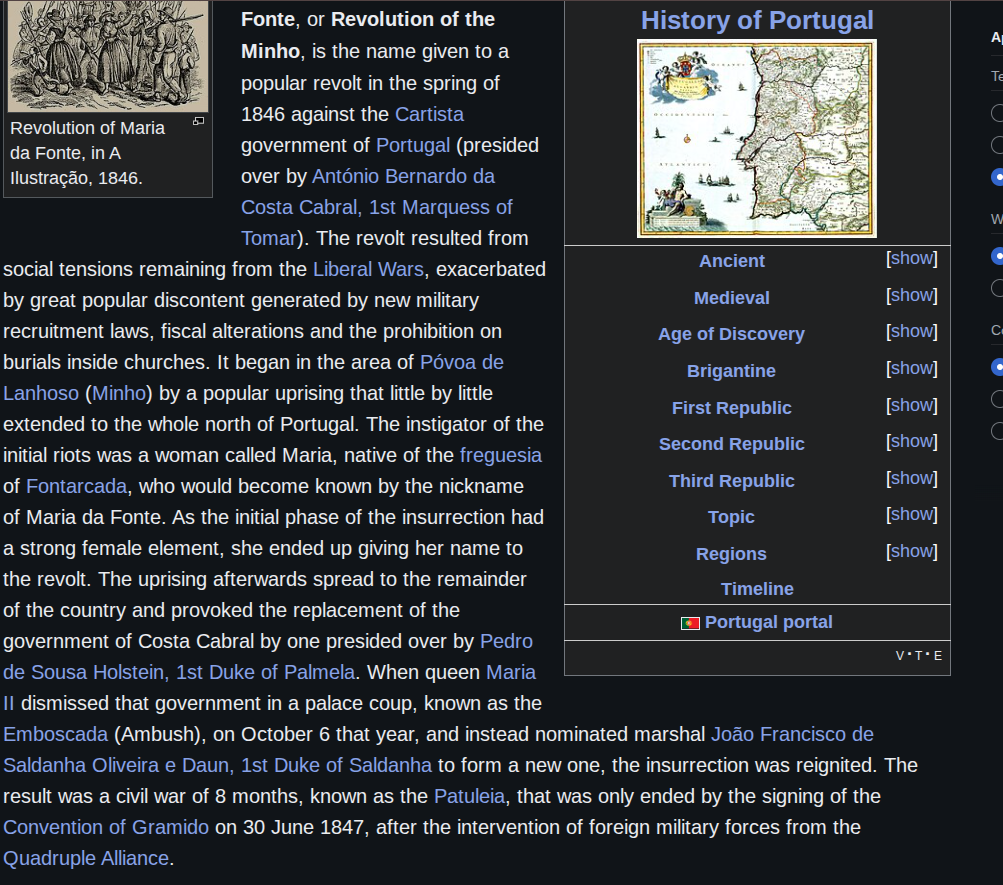Follow the Liberal Wars link
This screenshot has height=885, width=1003.
[x=368, y=269]
